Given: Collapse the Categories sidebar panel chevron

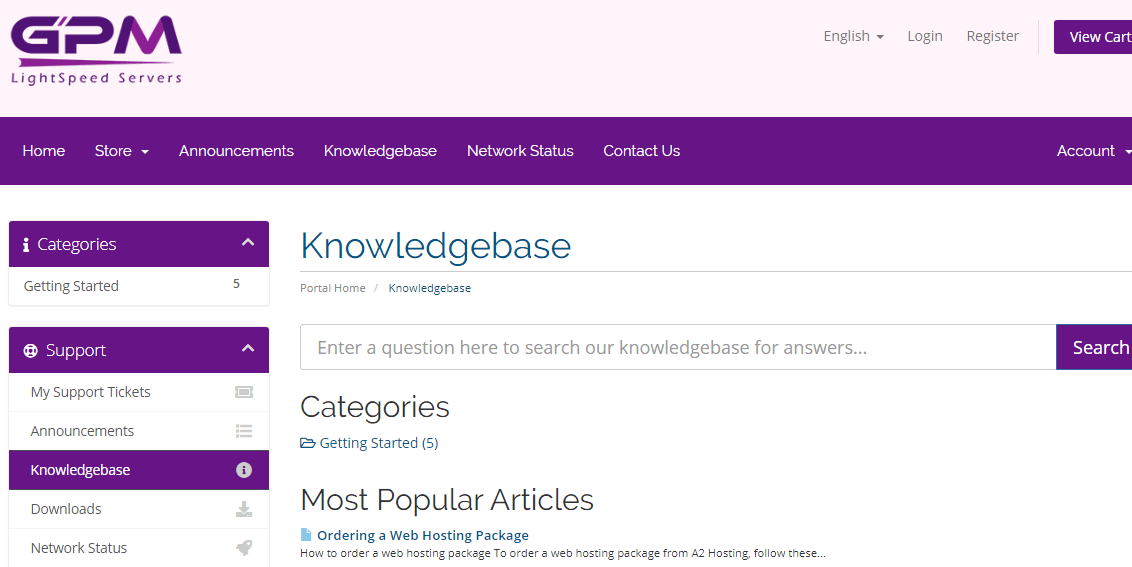Looking at the screenshot, I should 248,243.
